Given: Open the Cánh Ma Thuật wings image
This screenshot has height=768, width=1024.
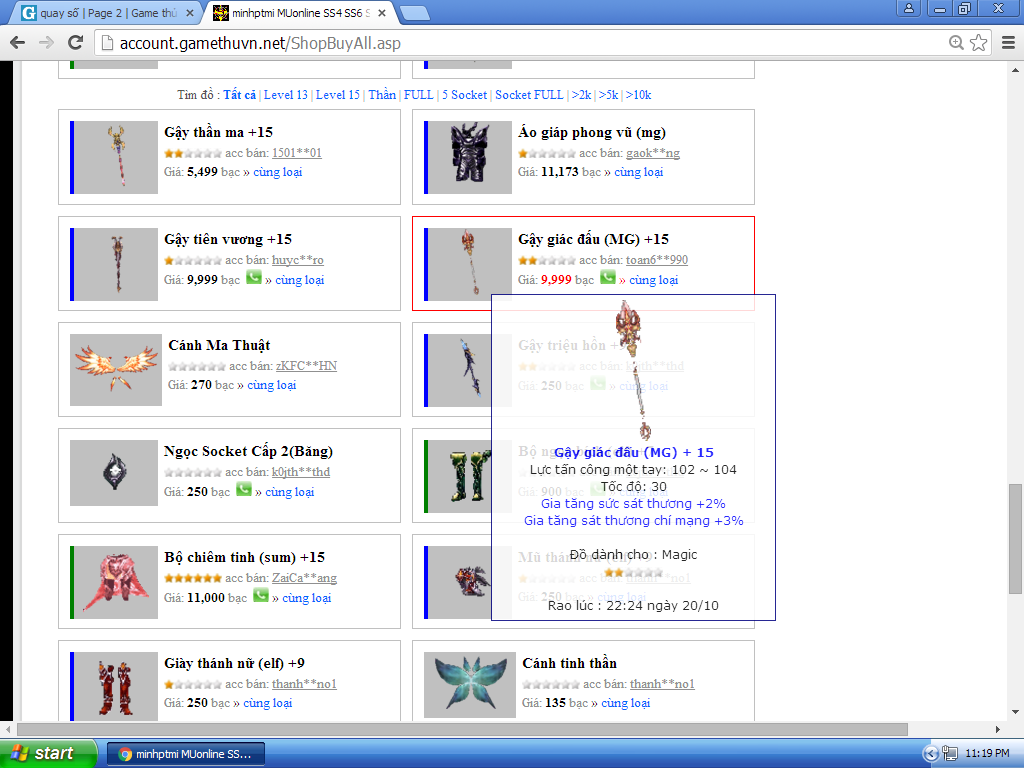Looking at the screenshot, I should pyautogui.click(x=116, y=370).
